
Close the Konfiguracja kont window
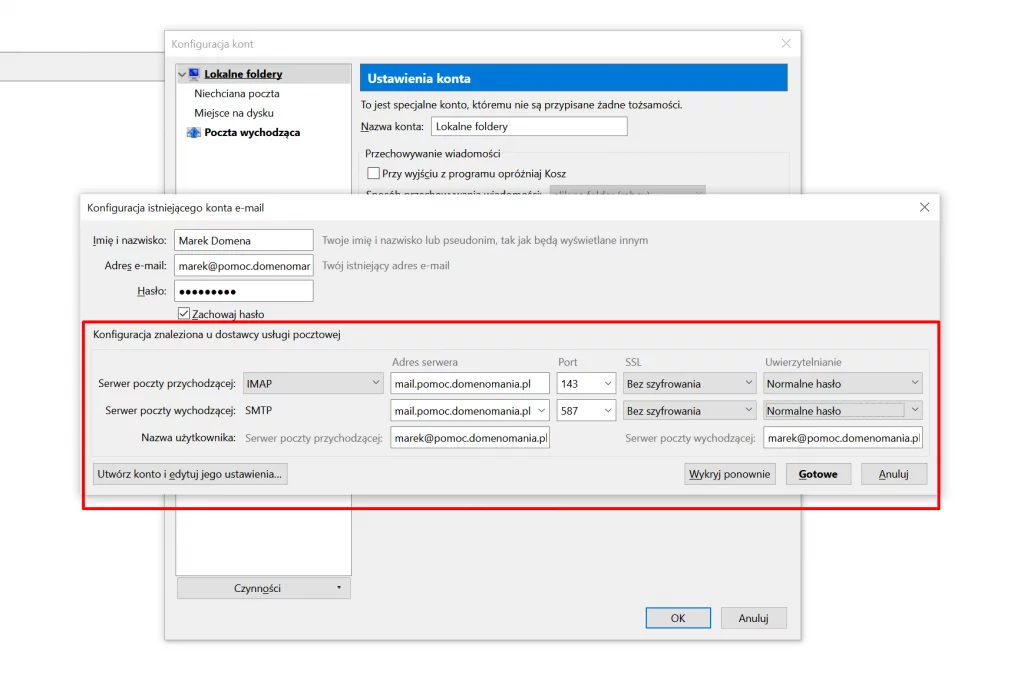pyautogui.click(x=786, y=44)
